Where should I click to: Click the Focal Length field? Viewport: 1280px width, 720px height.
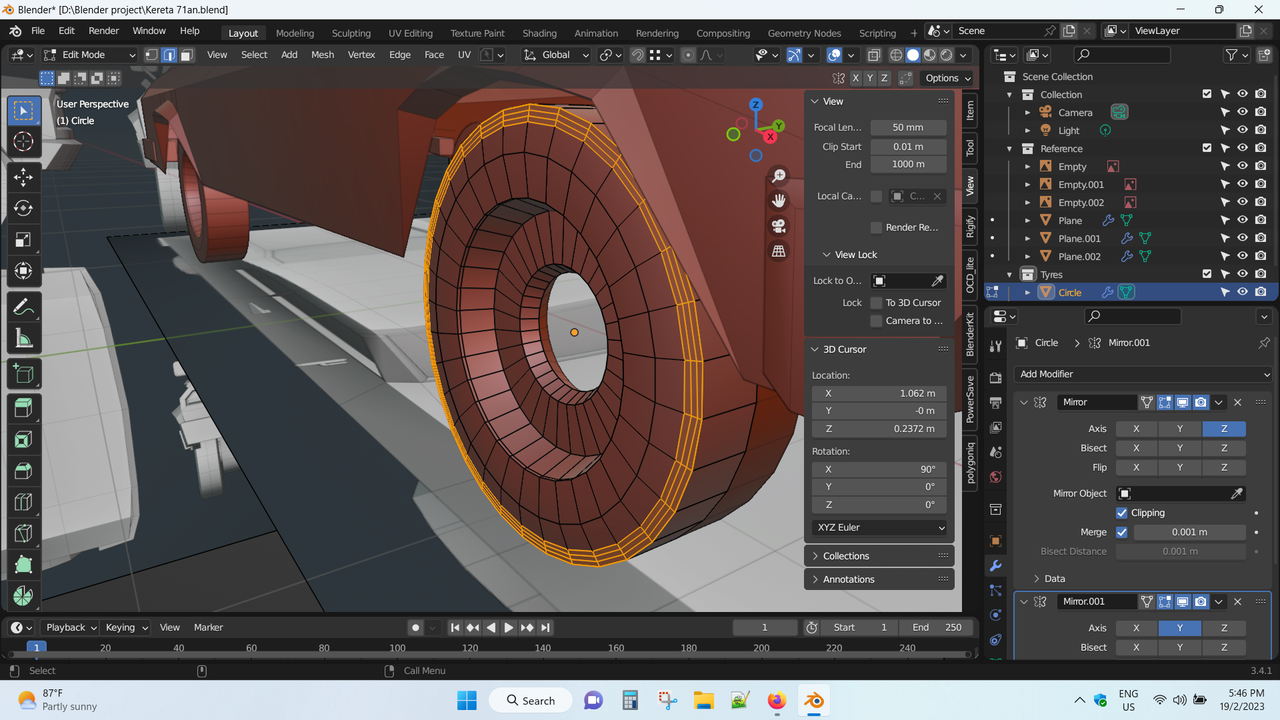coord(908,128)
